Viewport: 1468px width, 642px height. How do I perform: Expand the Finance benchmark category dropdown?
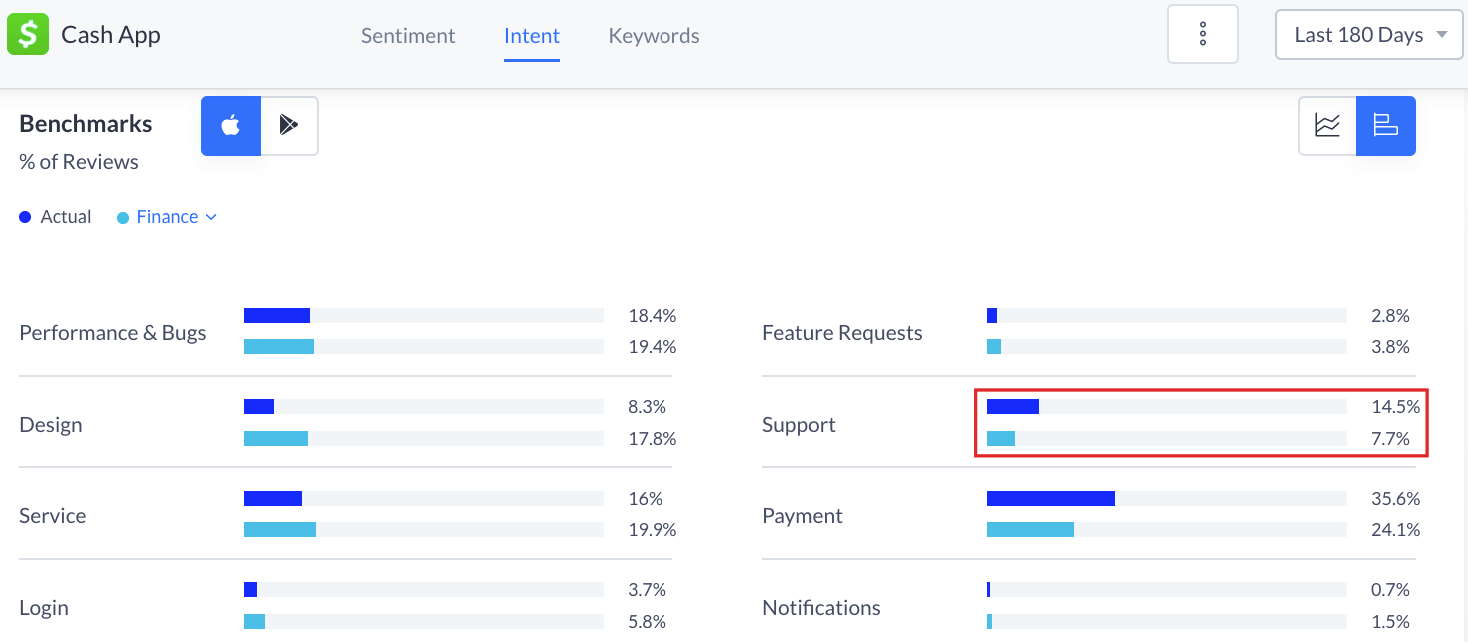coord(177,217)
